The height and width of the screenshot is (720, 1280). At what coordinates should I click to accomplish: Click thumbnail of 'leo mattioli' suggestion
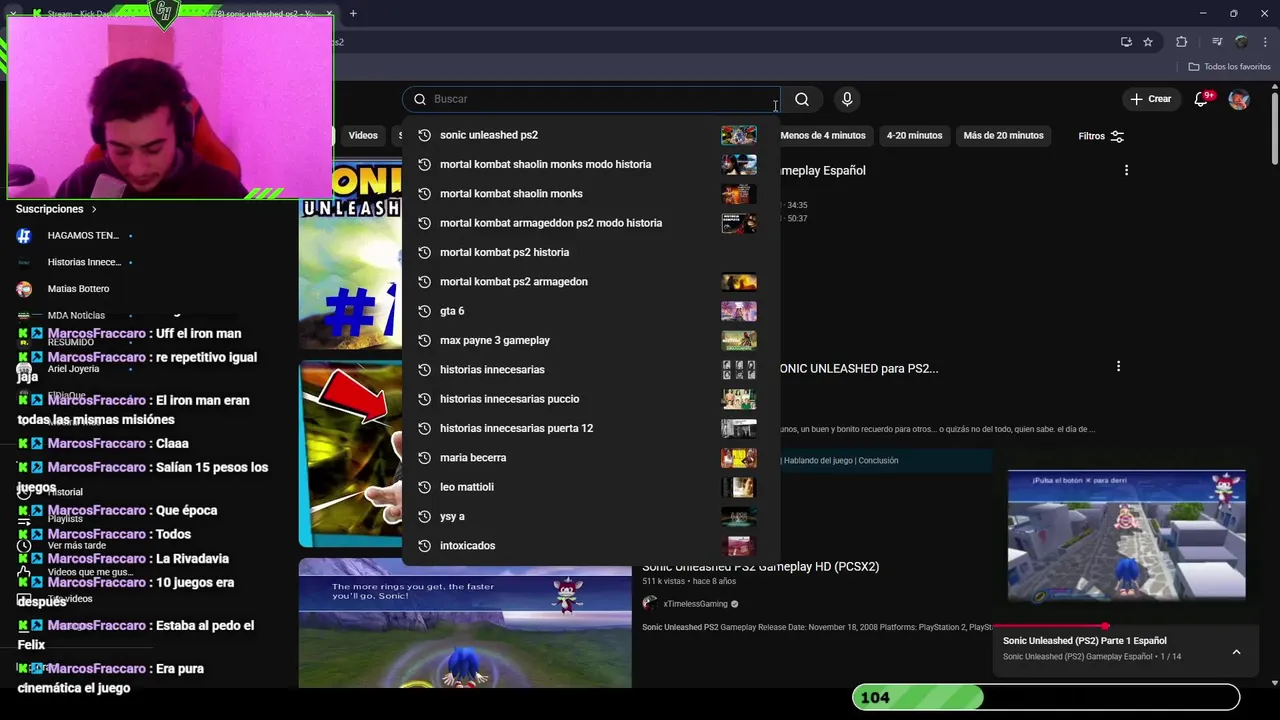(739, 487)
